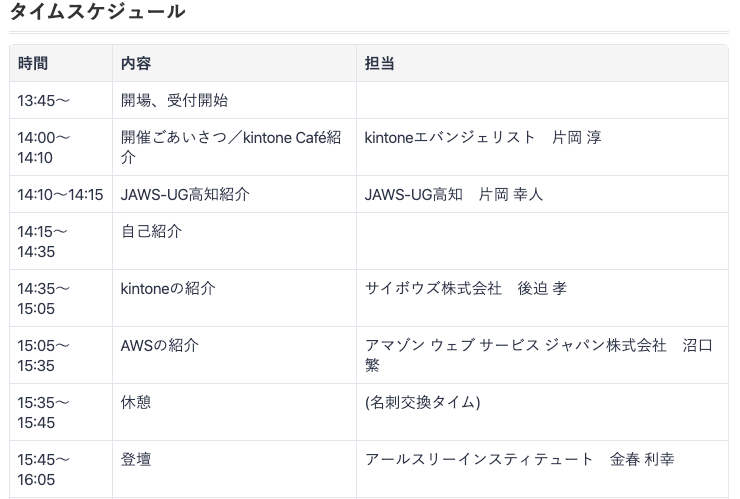Select サイボウズ株式会社 後迫 孝 text

466,288
